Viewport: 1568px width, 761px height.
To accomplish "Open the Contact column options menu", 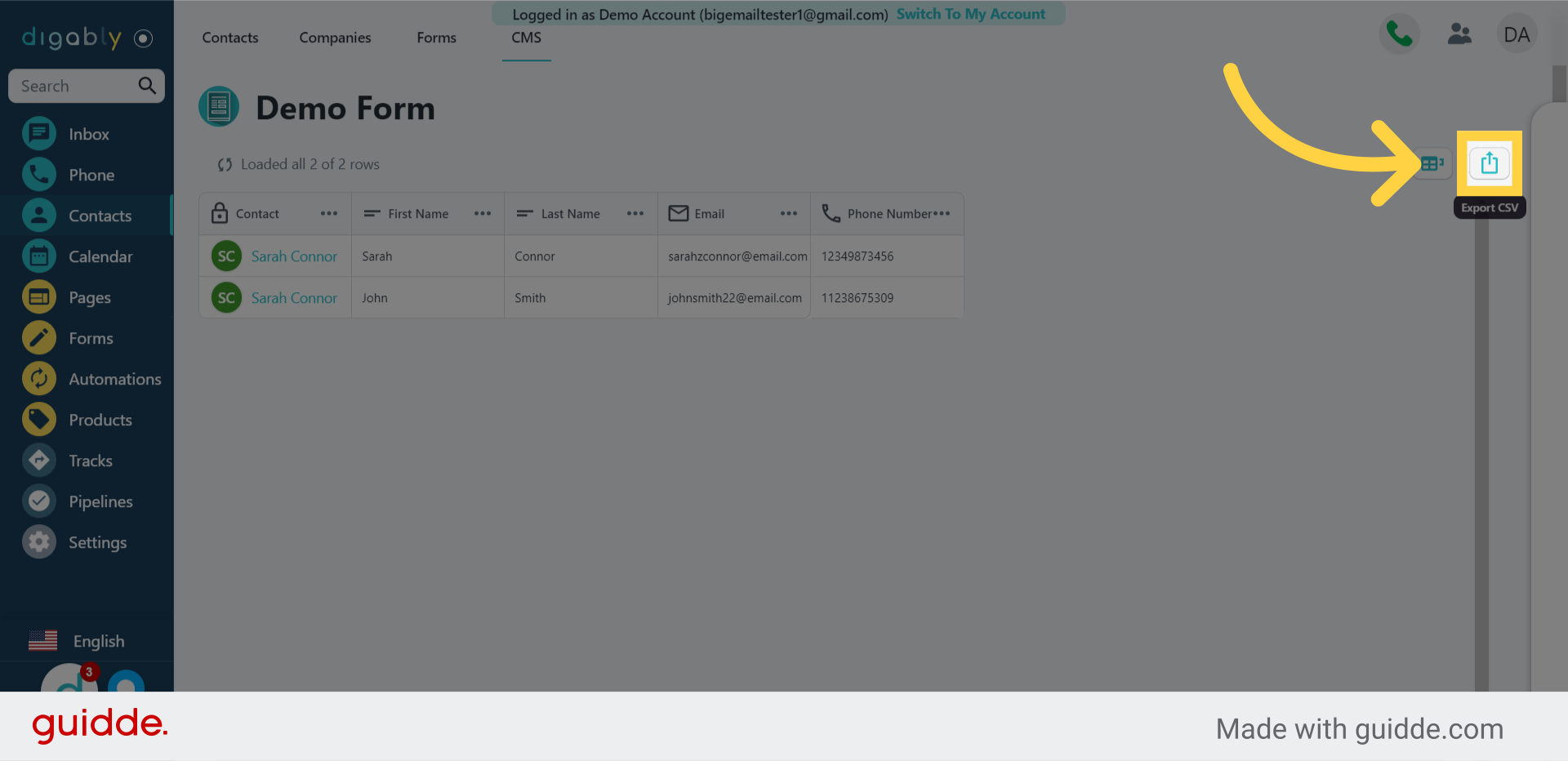I will (329, 214).
